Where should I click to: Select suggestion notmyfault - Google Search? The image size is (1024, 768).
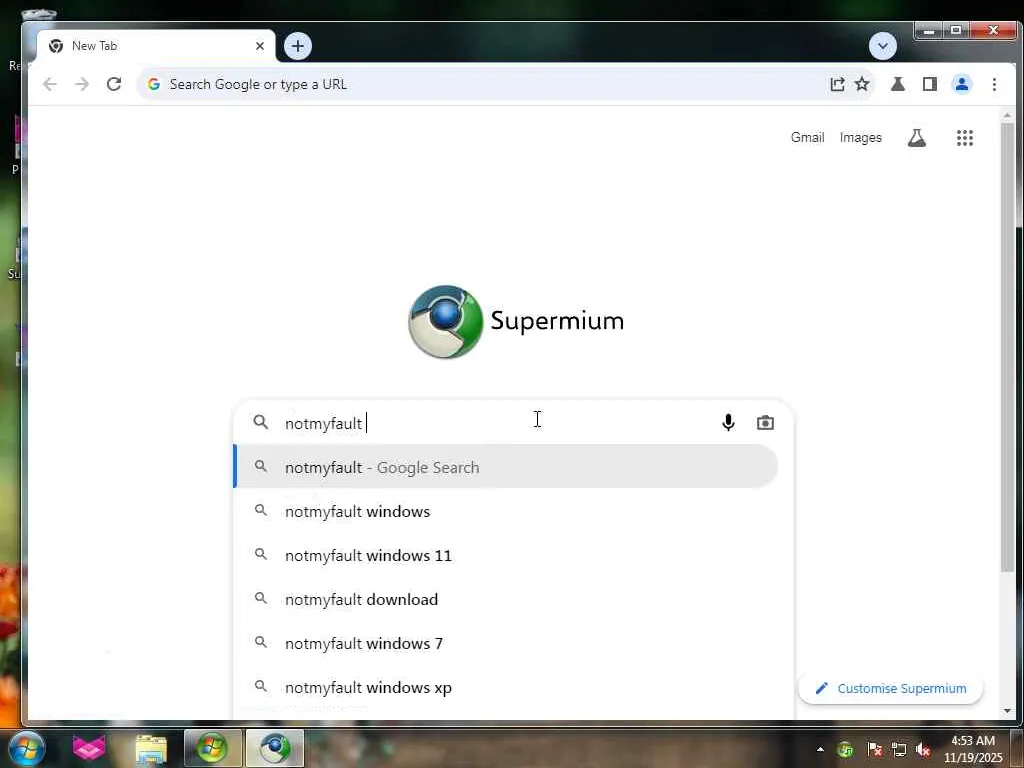click(x=505, y=466)
